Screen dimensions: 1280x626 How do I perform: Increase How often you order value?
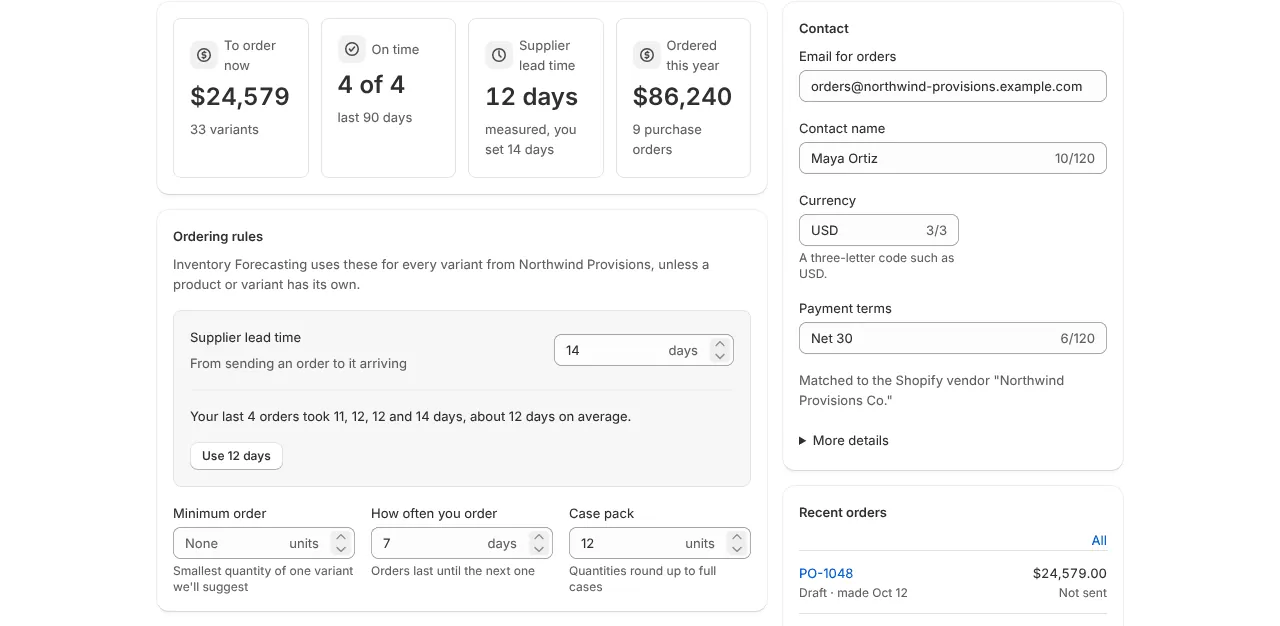[x=539, y=537]
